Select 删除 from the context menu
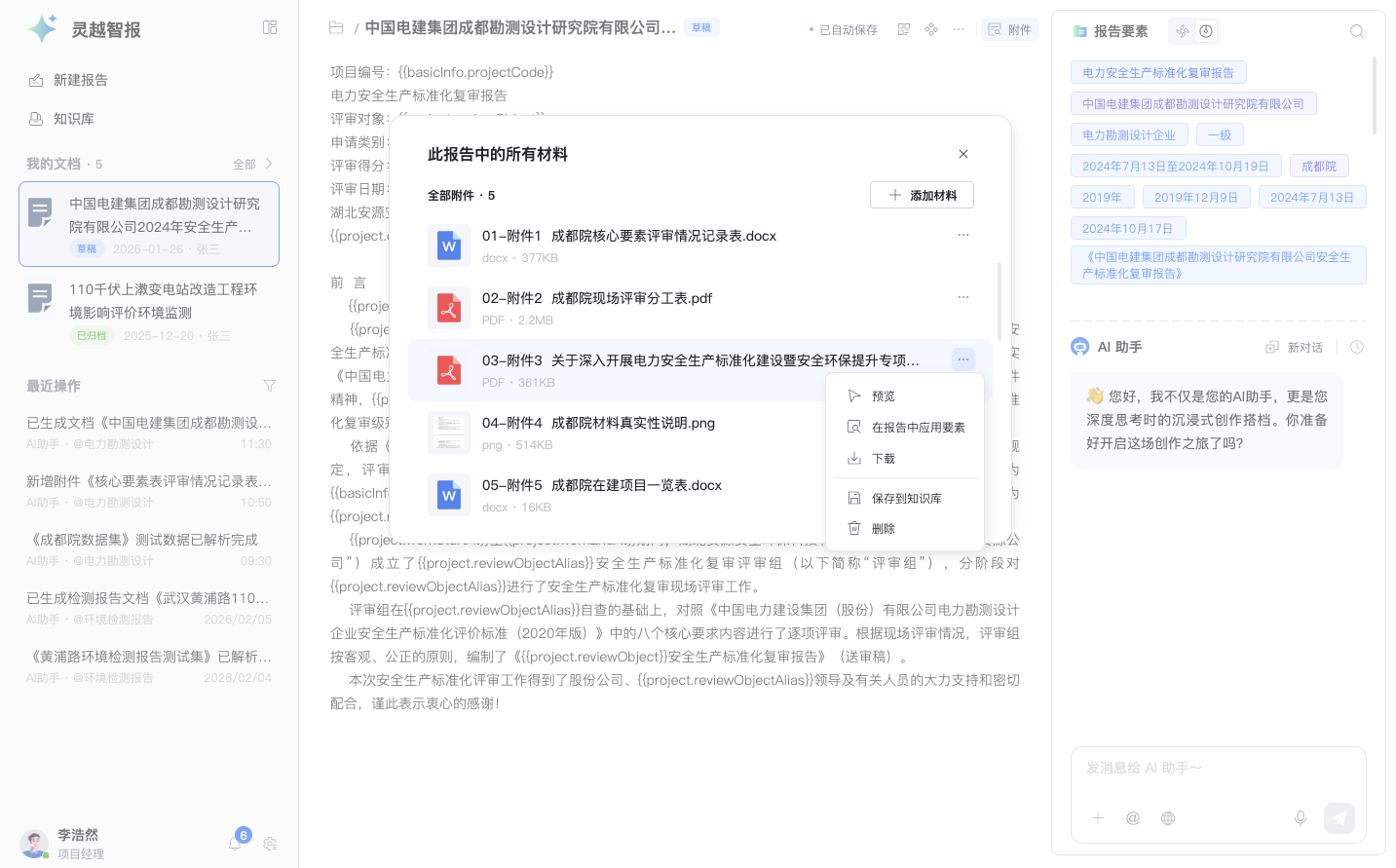This screenshot has width=1396, height=868. (x=883, y=528)
